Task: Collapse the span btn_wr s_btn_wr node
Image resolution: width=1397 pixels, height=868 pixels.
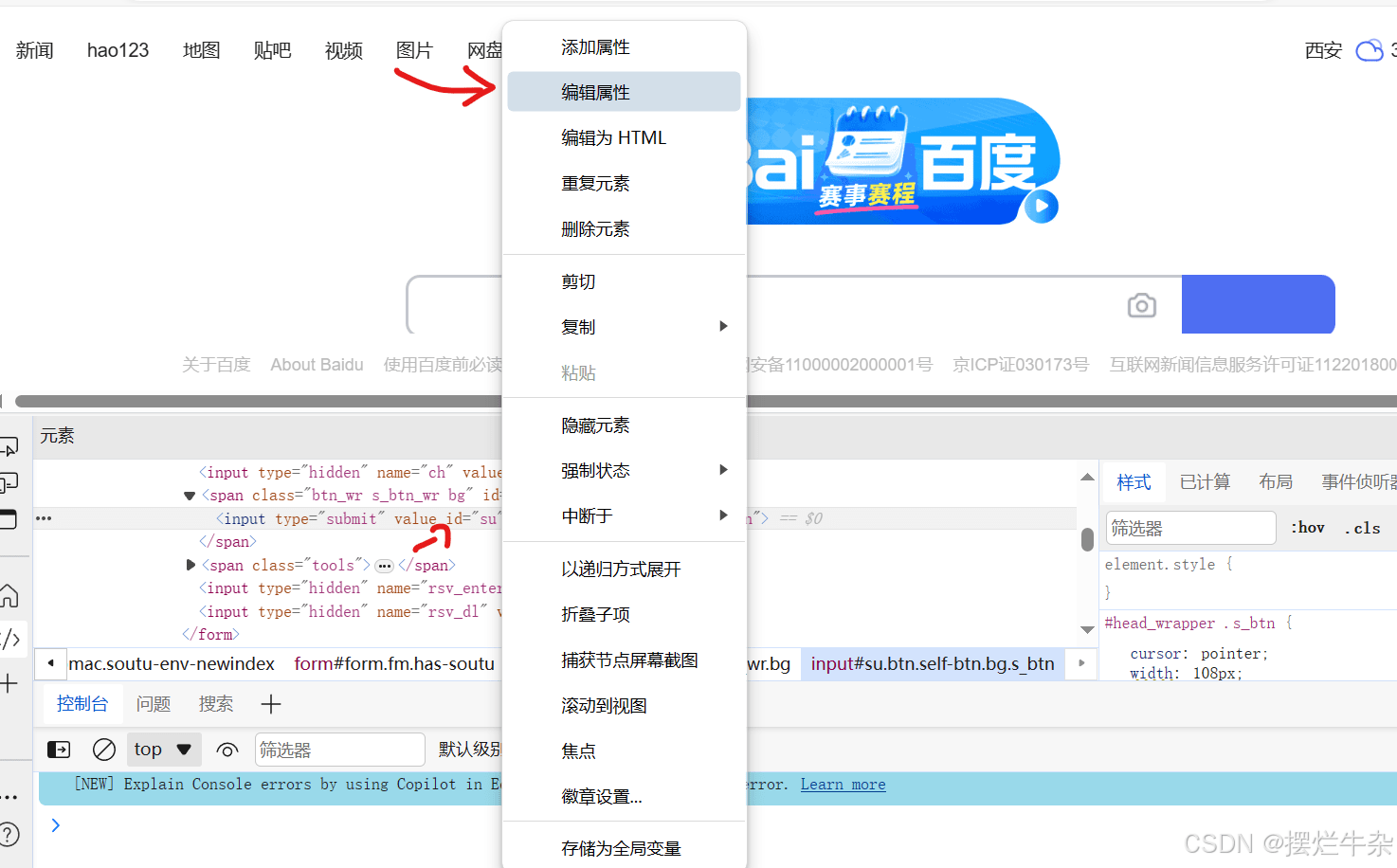Action: coord(190,496)
